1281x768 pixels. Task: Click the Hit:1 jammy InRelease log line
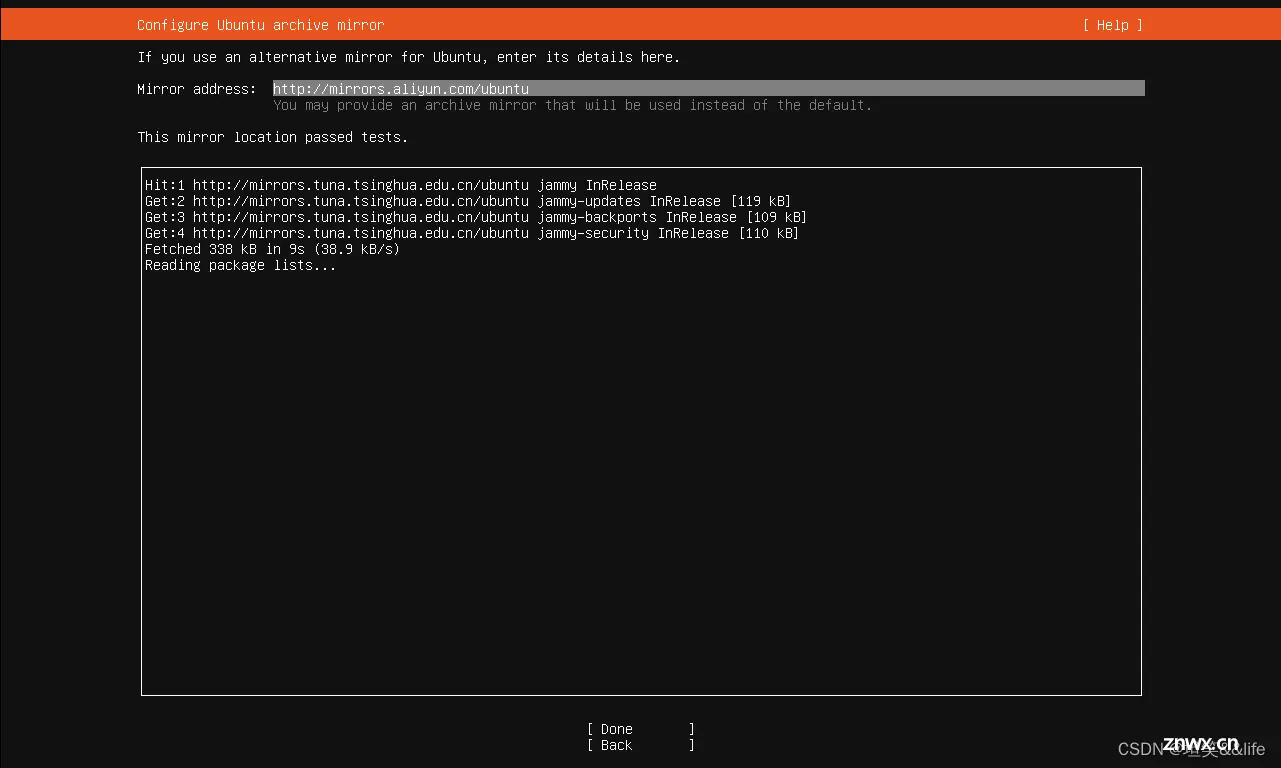[401, 185]
